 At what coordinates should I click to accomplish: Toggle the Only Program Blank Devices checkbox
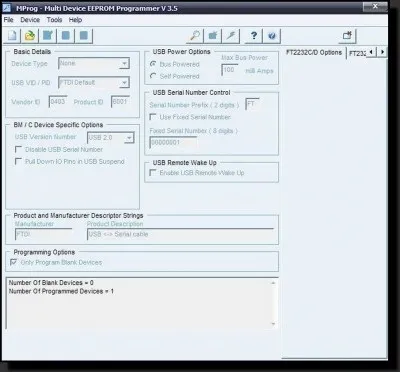[14, 262]
